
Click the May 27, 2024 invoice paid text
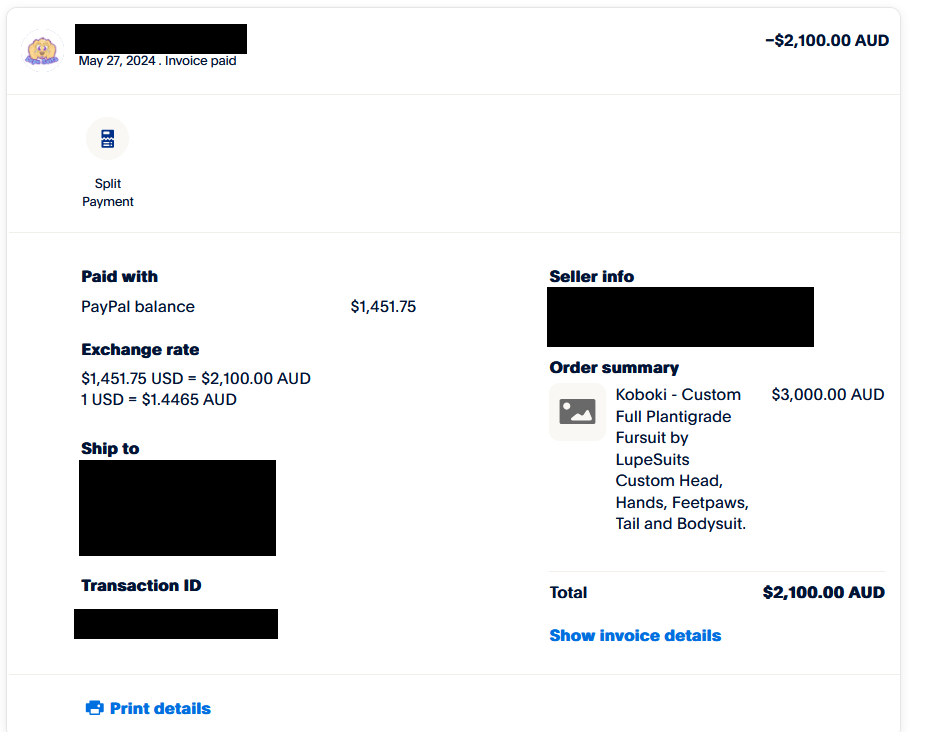[x=157, y=61]
